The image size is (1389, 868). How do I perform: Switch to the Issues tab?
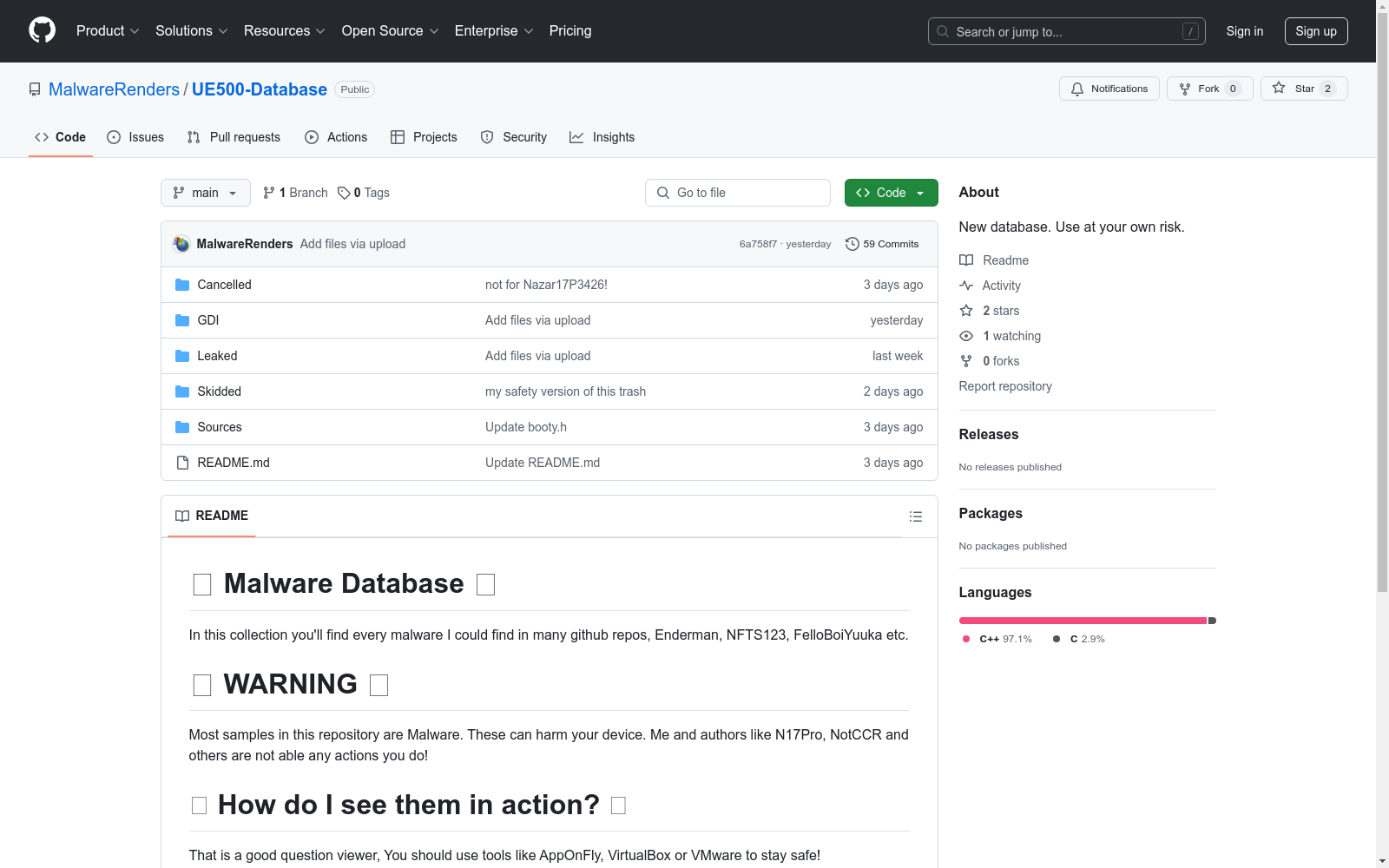tap(135, 137)
